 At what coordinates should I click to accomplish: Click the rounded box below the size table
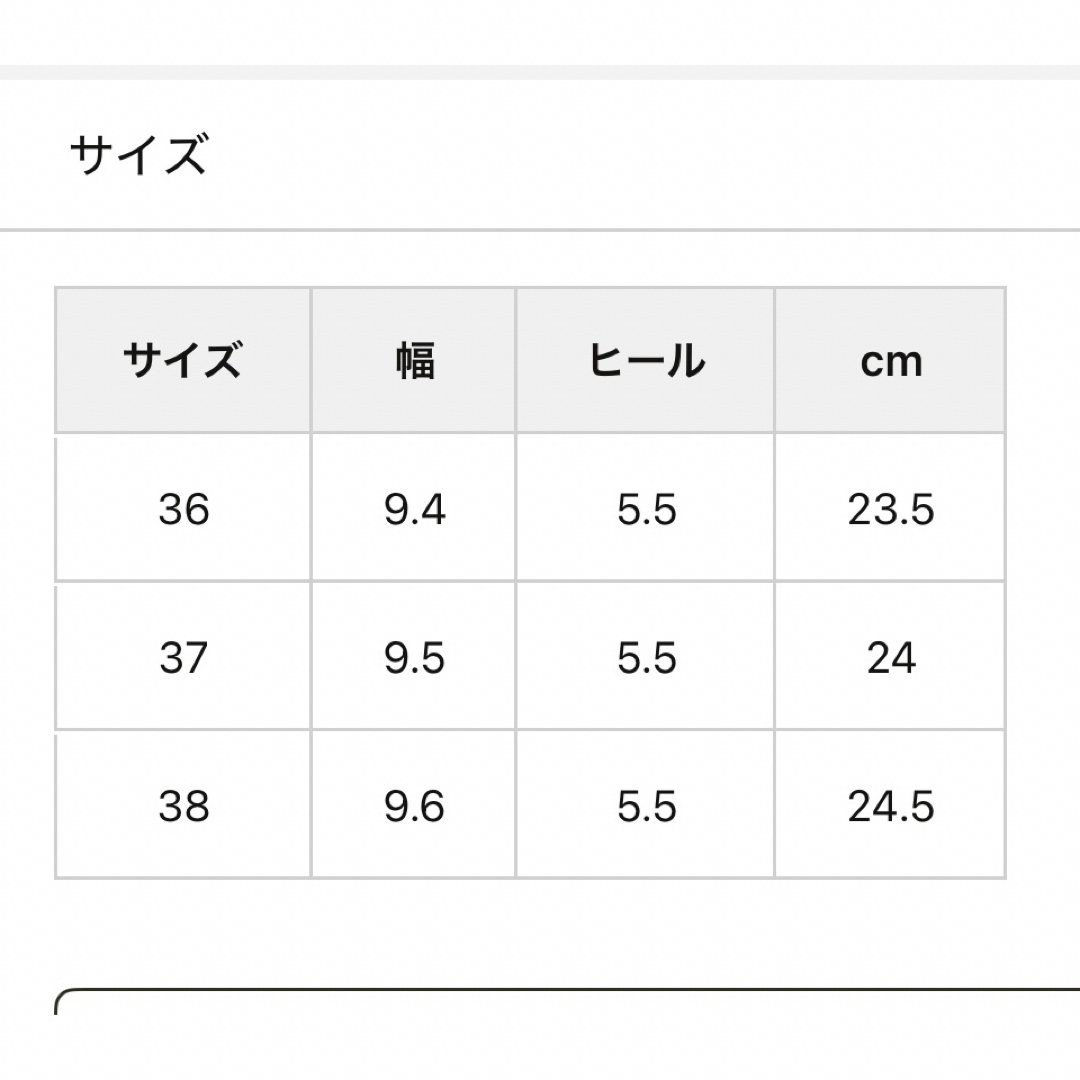567,1002
